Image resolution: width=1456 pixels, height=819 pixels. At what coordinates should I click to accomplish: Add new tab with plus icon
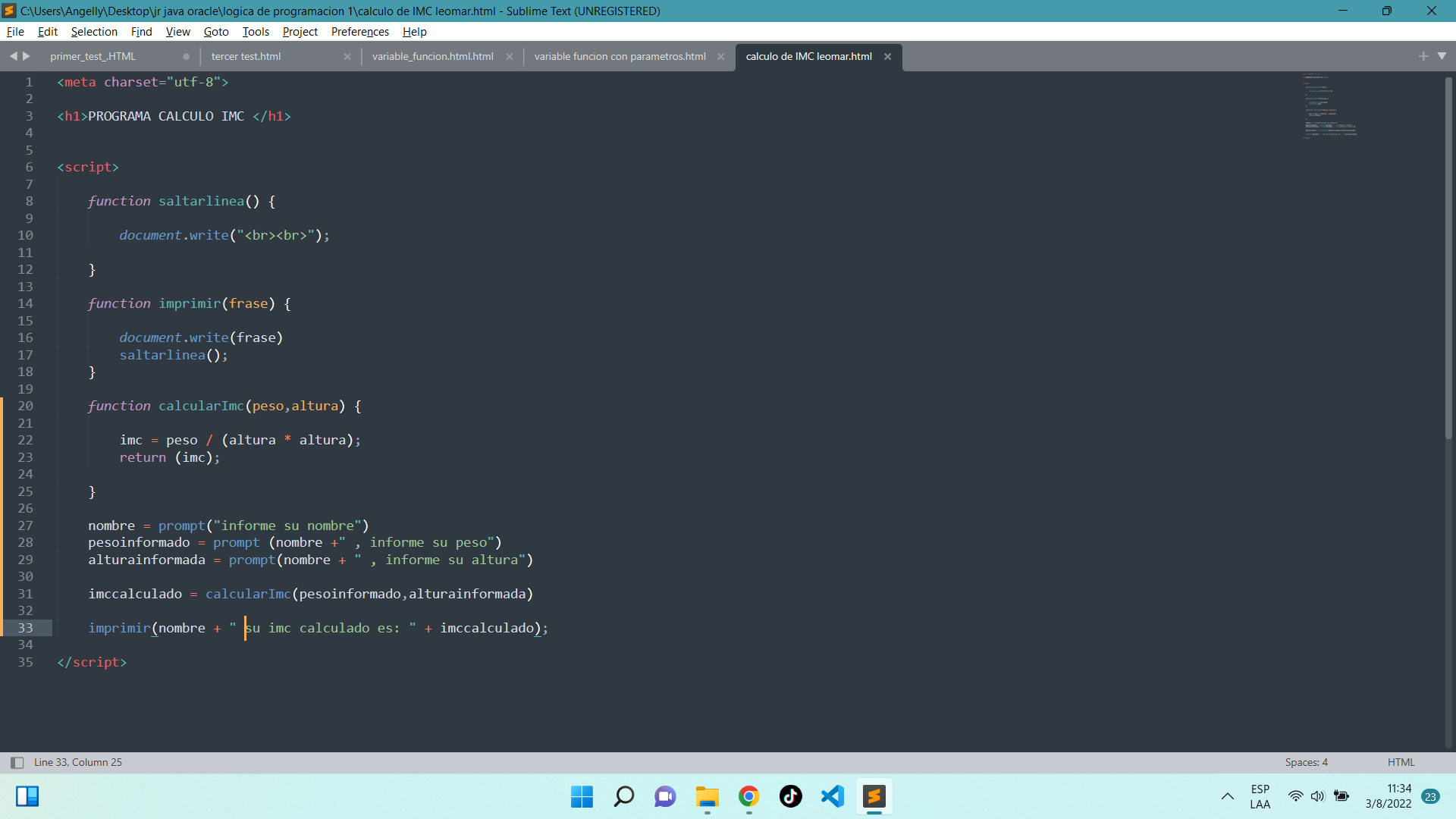click(1423, 56)
